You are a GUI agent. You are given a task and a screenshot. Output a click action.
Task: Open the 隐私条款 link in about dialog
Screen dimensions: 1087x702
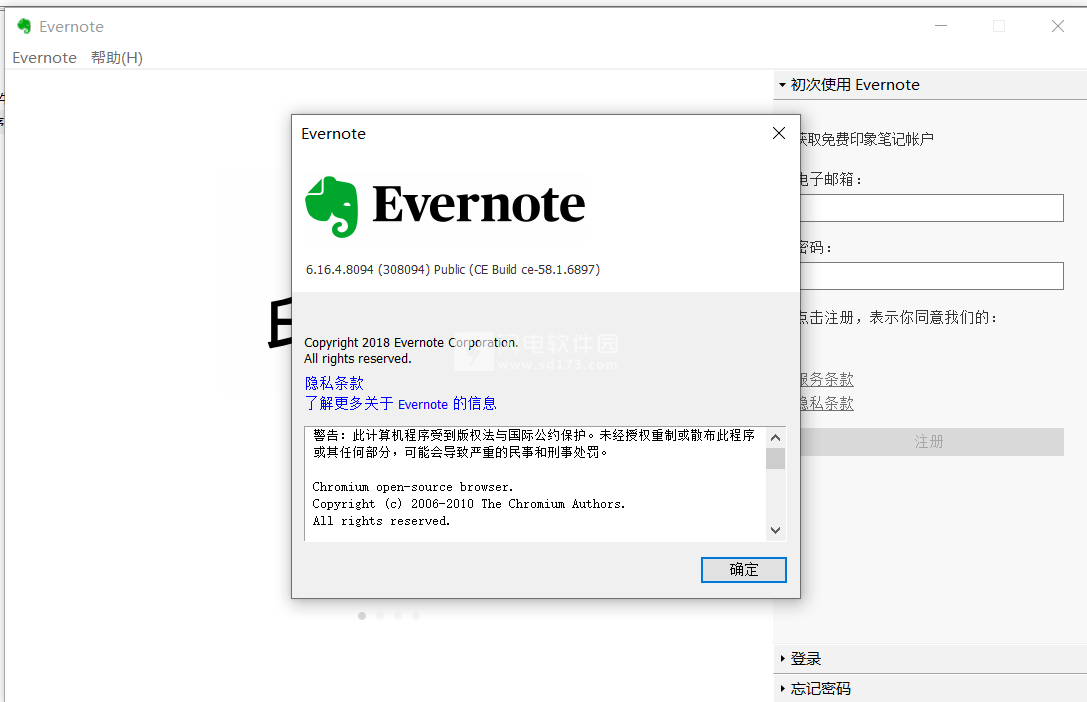334,383
